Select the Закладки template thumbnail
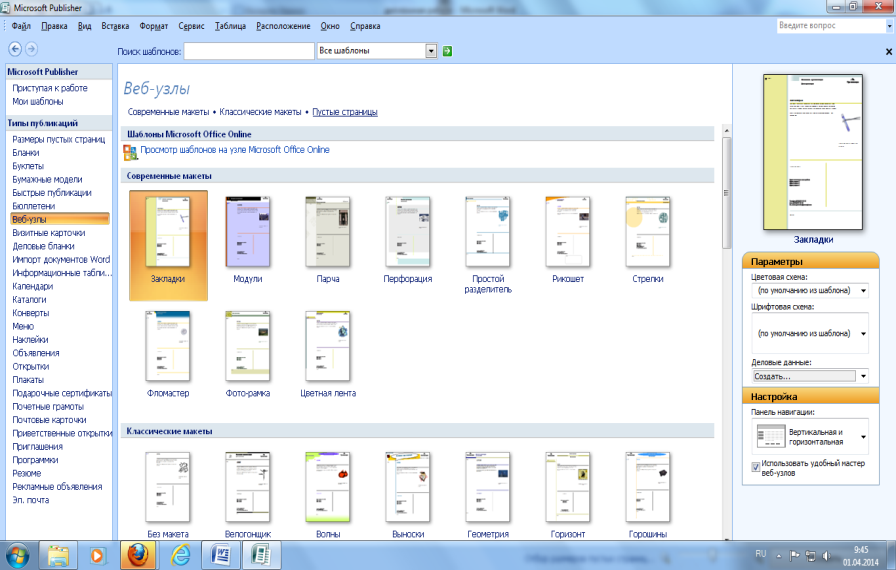The width and height of the screenshot is (896, 570). (168, 232)
